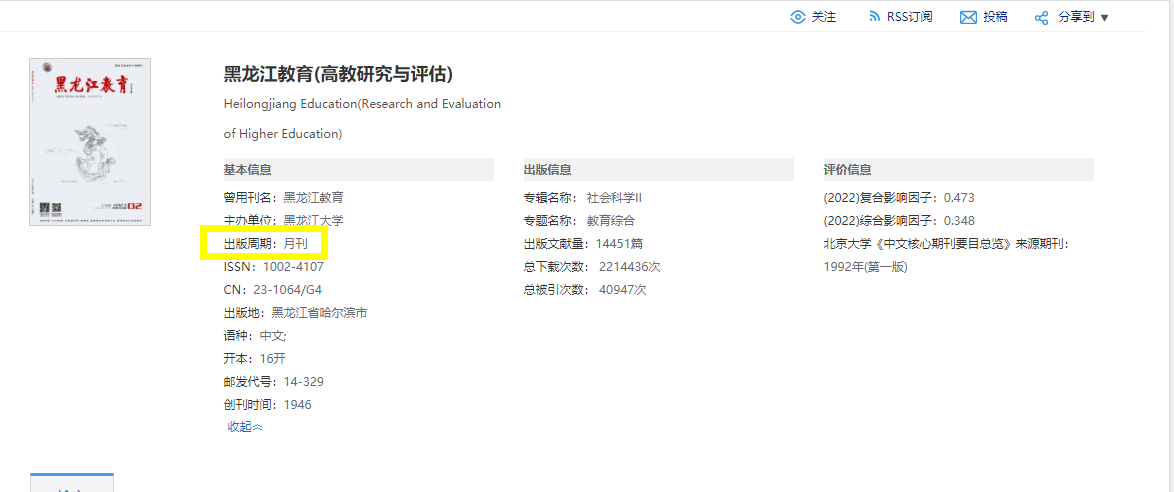Select the 出版信息 section header

[x=547, y=170]
